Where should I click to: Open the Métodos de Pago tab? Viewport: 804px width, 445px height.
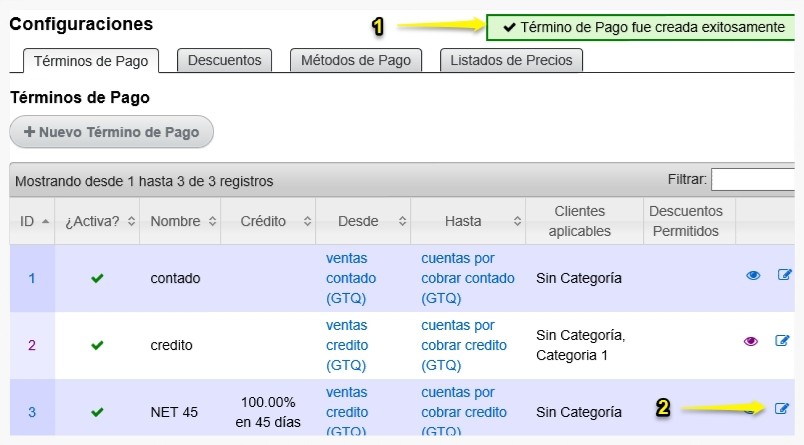[356, 60]
